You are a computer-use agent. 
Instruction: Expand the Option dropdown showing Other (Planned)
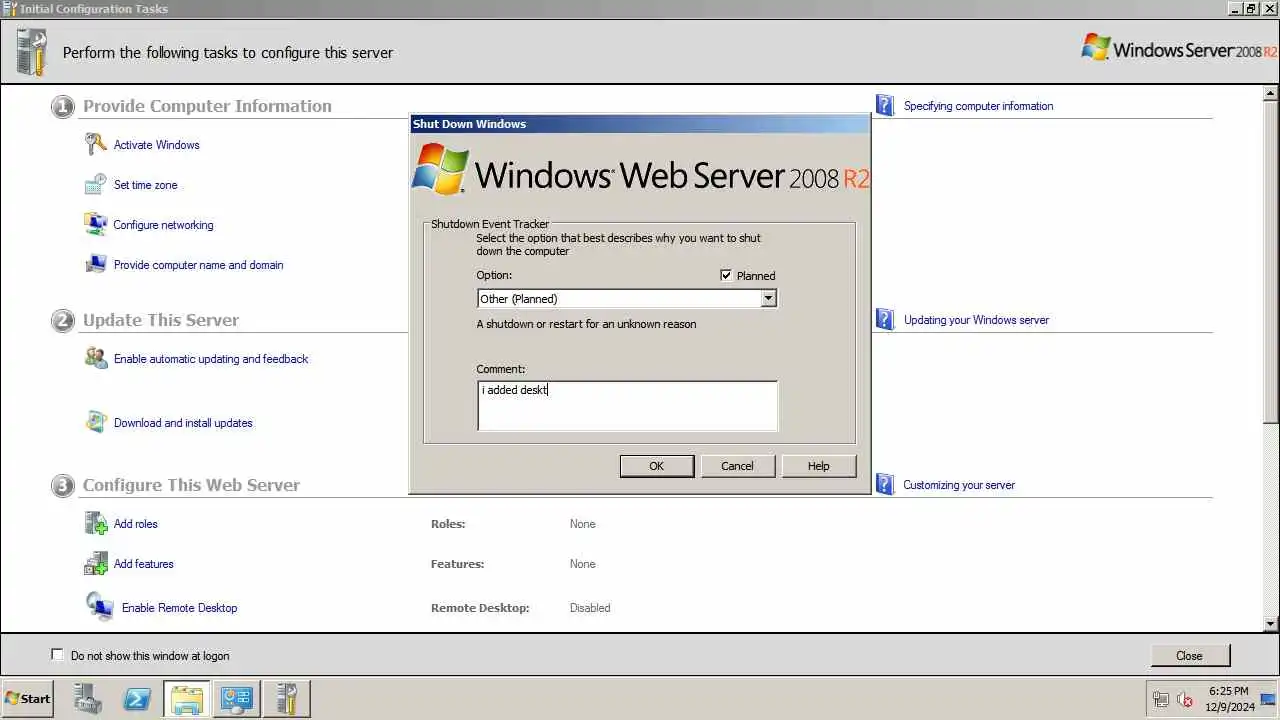(767, 299)
